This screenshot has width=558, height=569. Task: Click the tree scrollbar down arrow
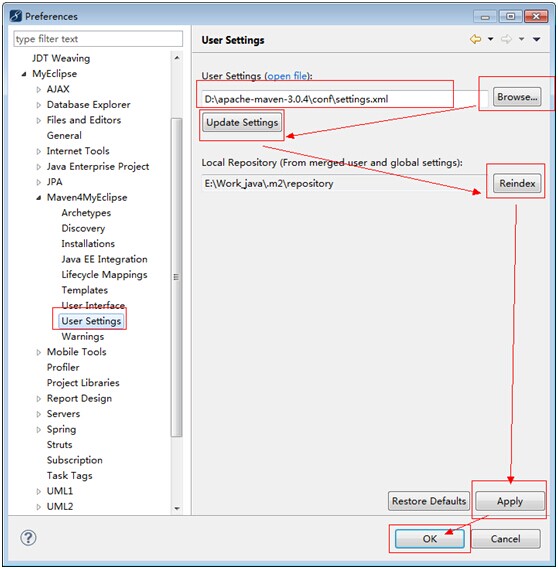click(177, 508)
